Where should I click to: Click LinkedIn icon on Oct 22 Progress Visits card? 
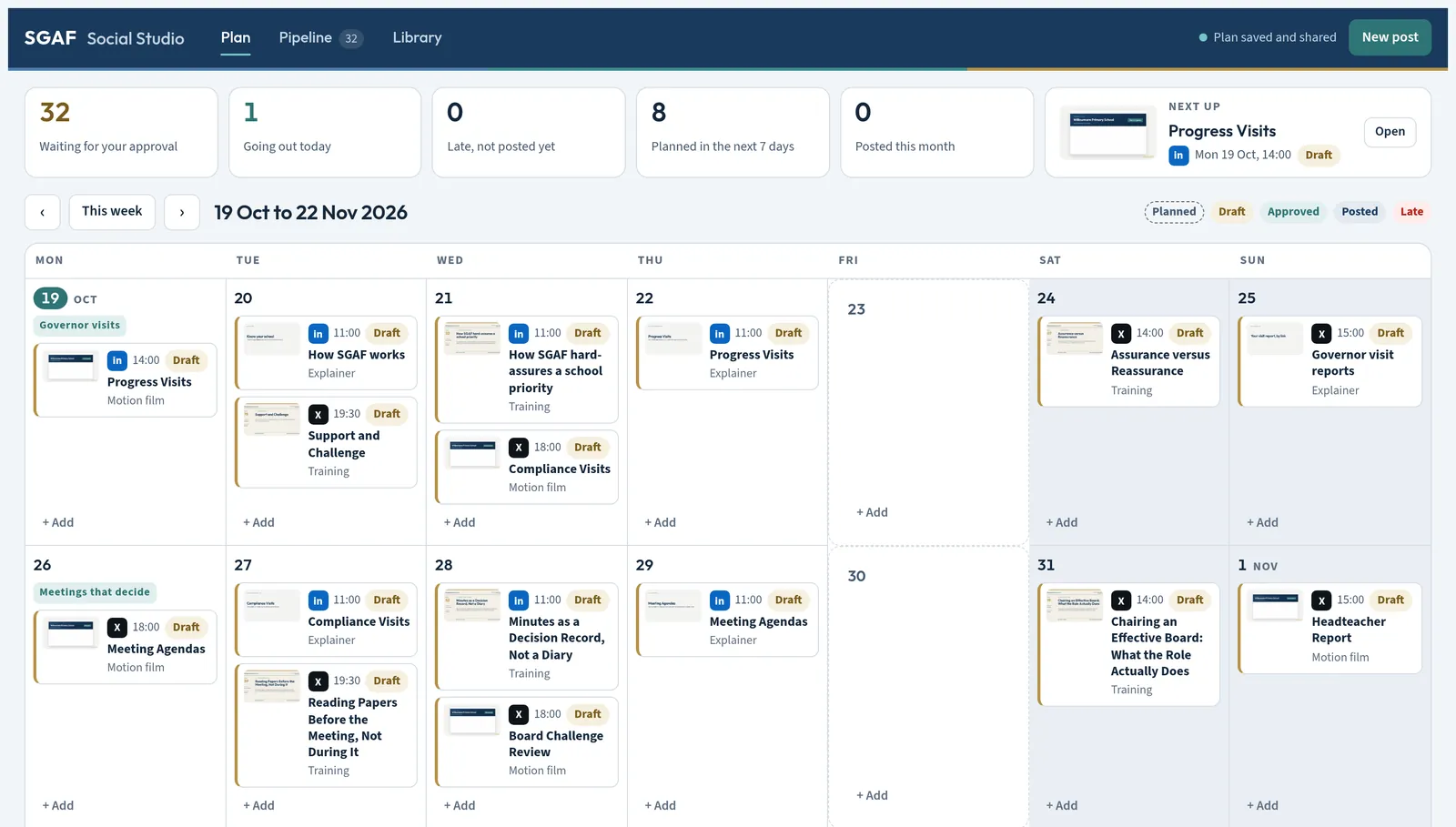(720, 334)
